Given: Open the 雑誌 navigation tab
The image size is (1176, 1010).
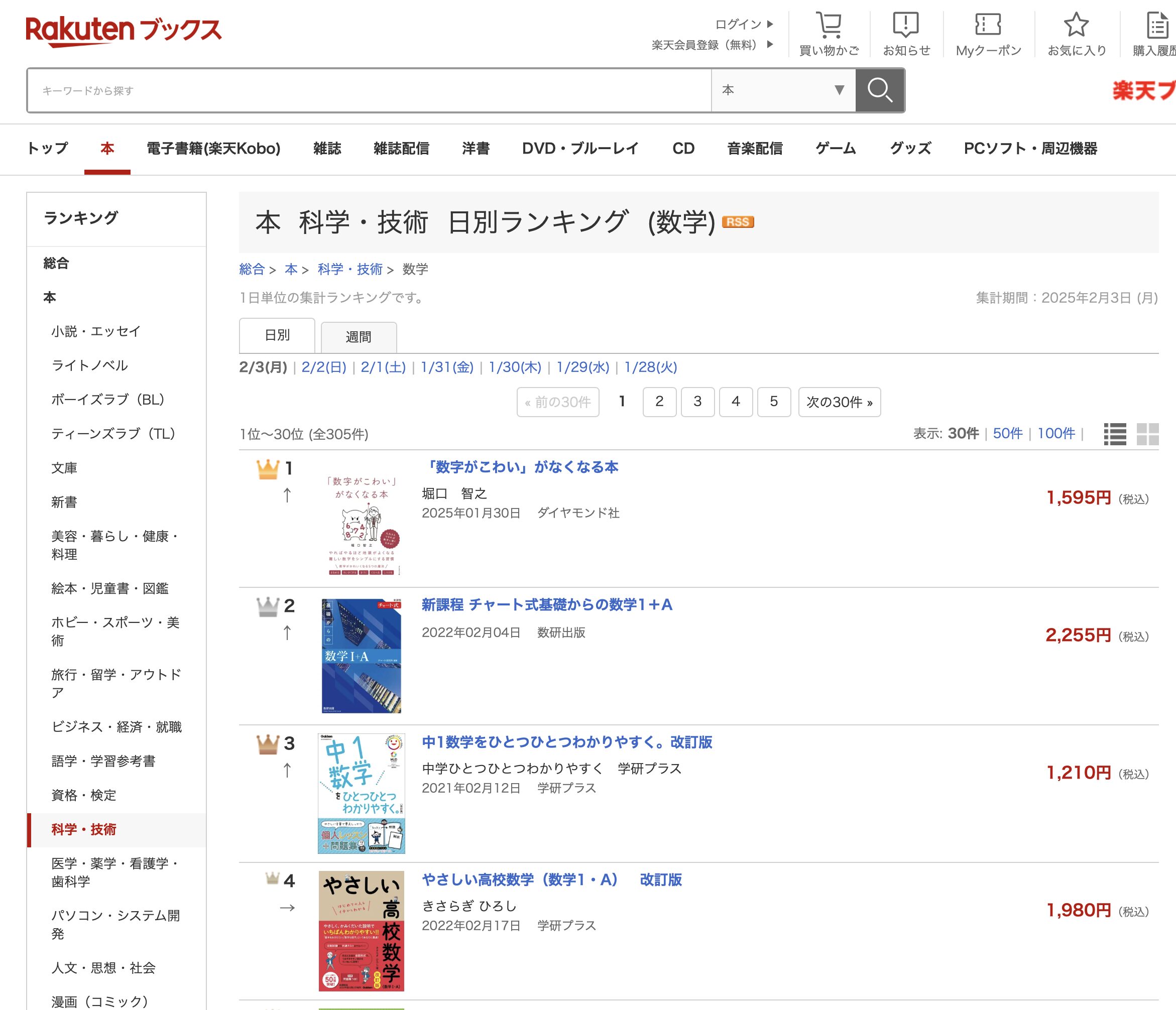Looking at the screenshot, I should point(327,149).
